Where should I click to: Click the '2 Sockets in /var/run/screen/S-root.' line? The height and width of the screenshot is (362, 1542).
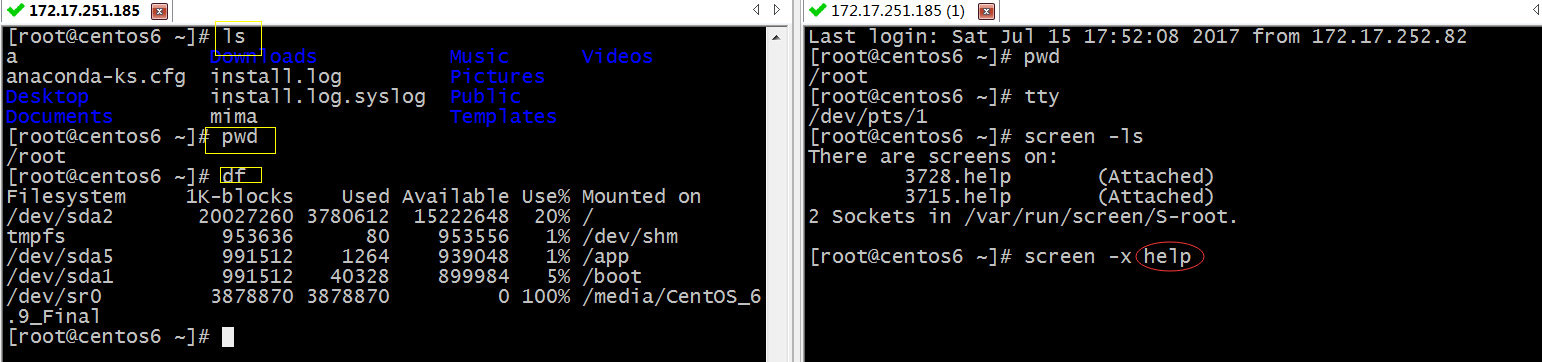pos(1023,217)
